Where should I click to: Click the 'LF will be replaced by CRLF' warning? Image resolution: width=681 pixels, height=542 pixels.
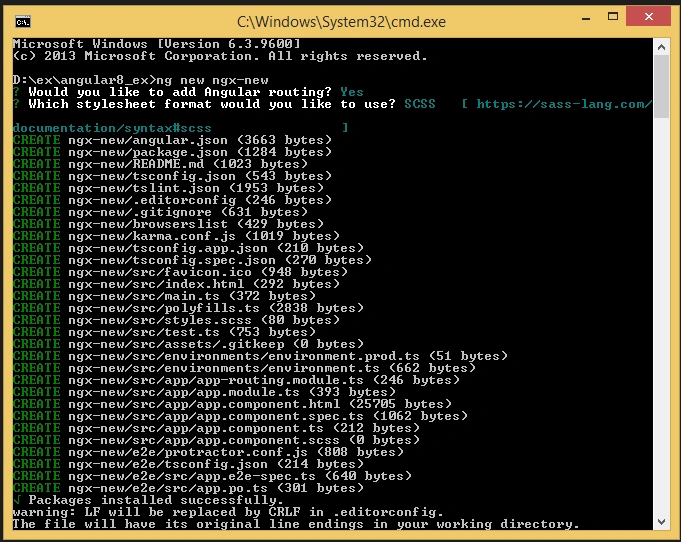coord(228,513)
